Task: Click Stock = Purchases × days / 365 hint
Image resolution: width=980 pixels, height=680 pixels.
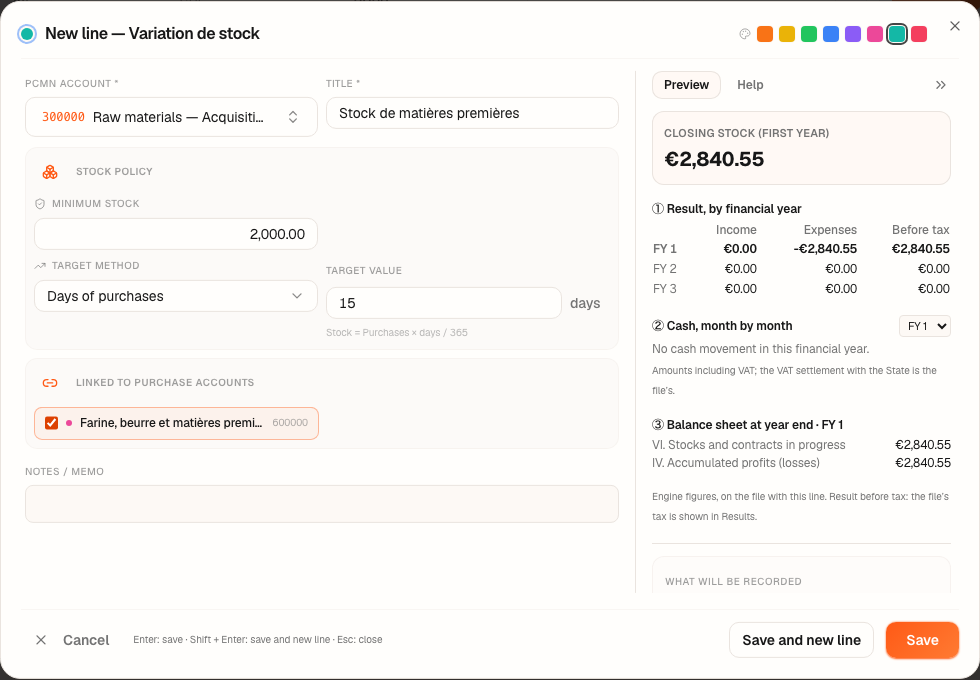Action: point(397,332)
